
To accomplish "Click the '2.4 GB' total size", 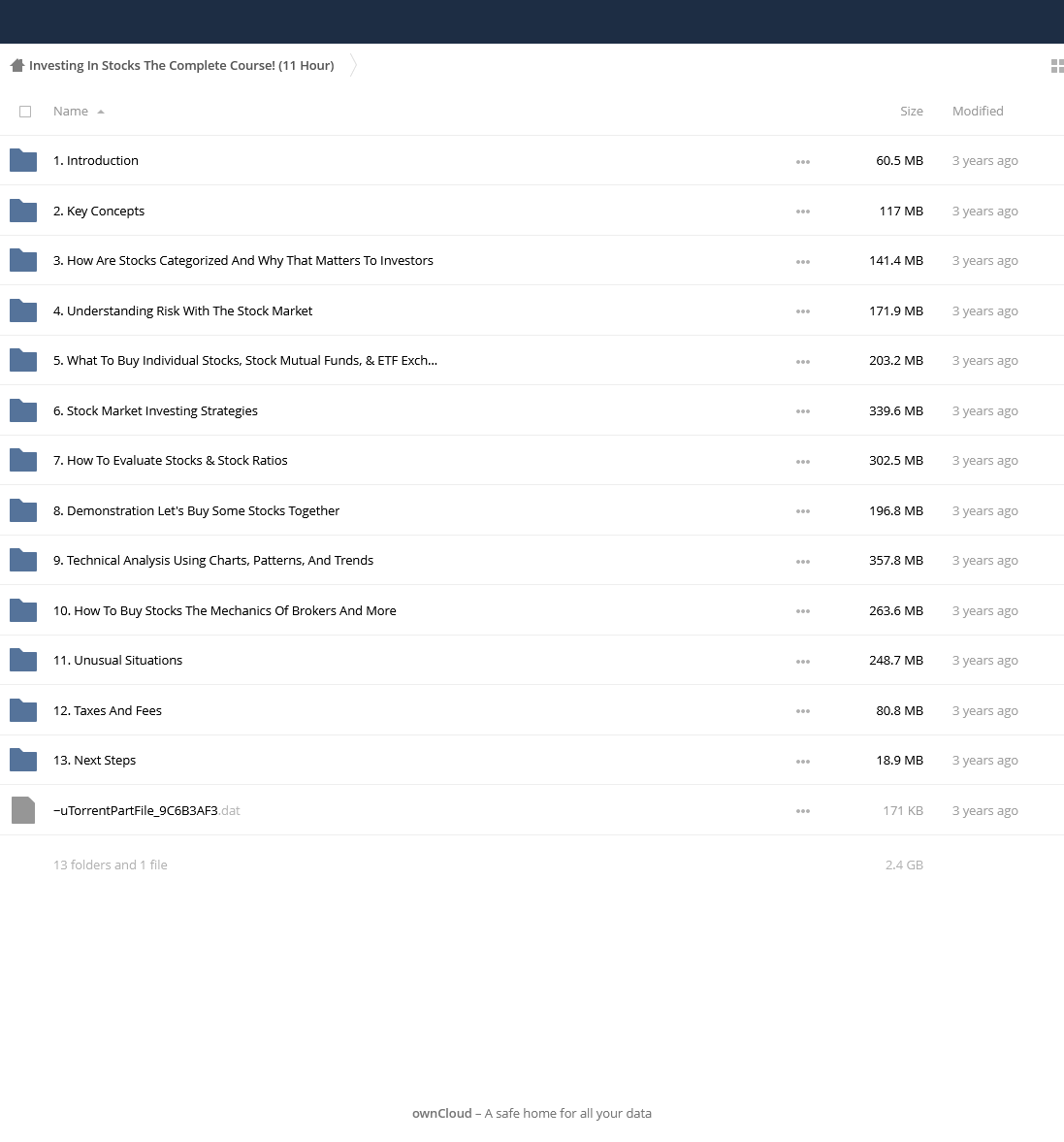I will (904, 865).
